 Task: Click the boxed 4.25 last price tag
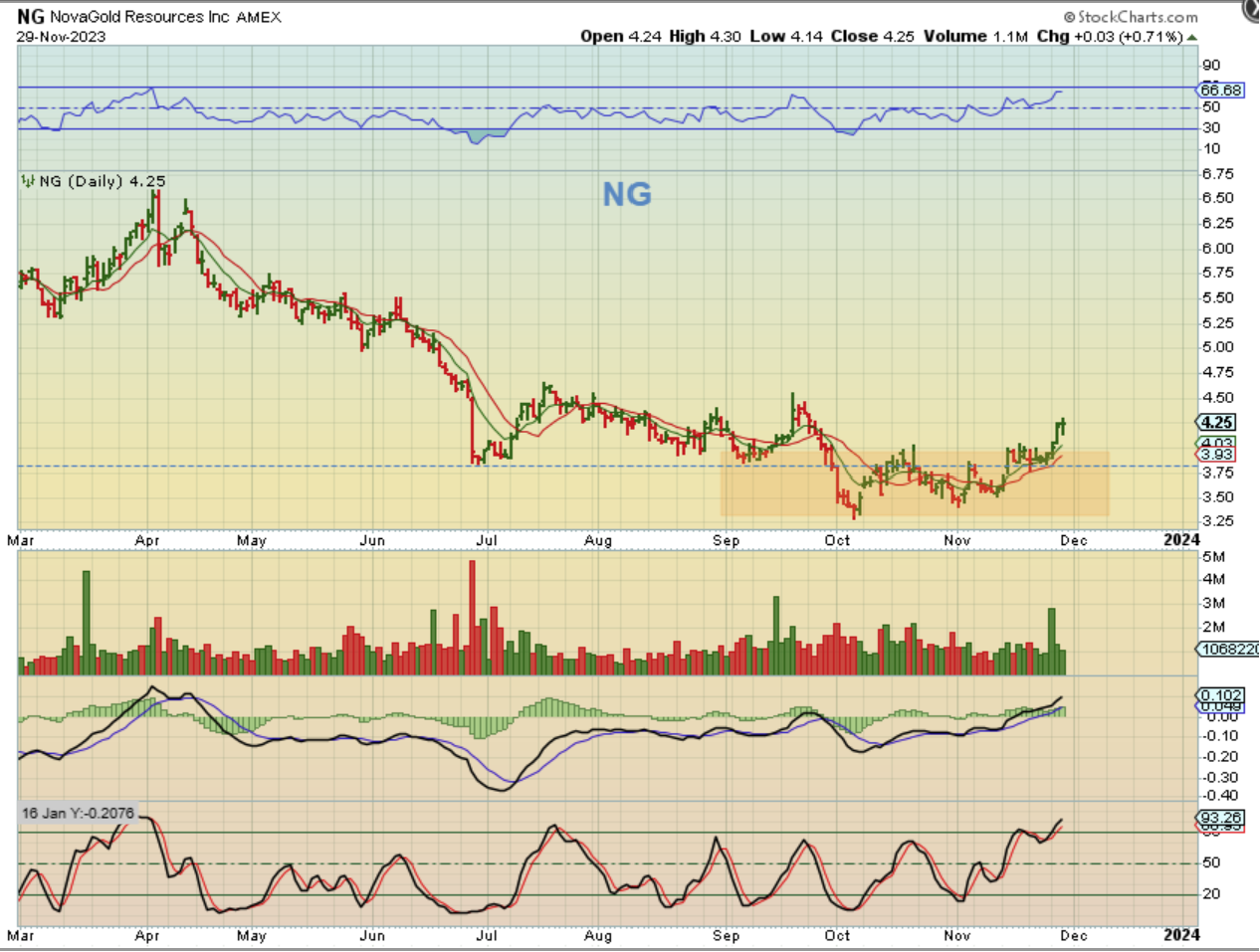point(1217,422)
